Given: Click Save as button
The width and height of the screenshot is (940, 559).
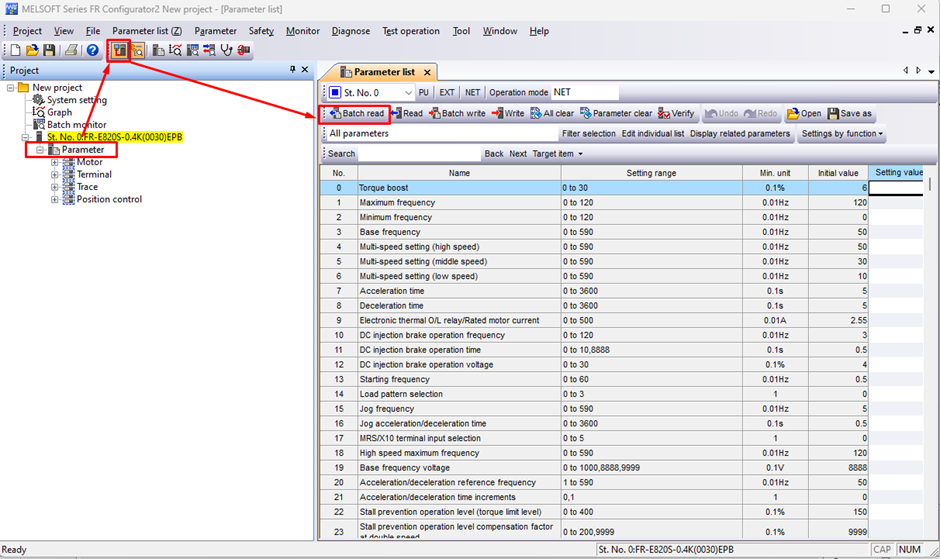Looking at the screenshot, I should 849,113.
